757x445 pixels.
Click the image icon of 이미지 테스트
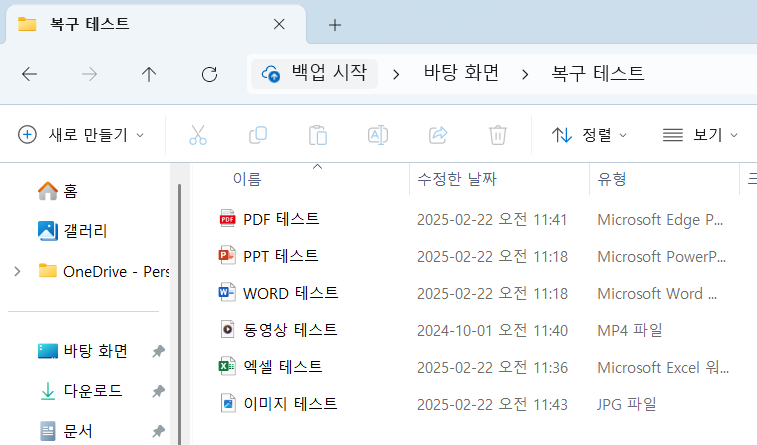227,403
